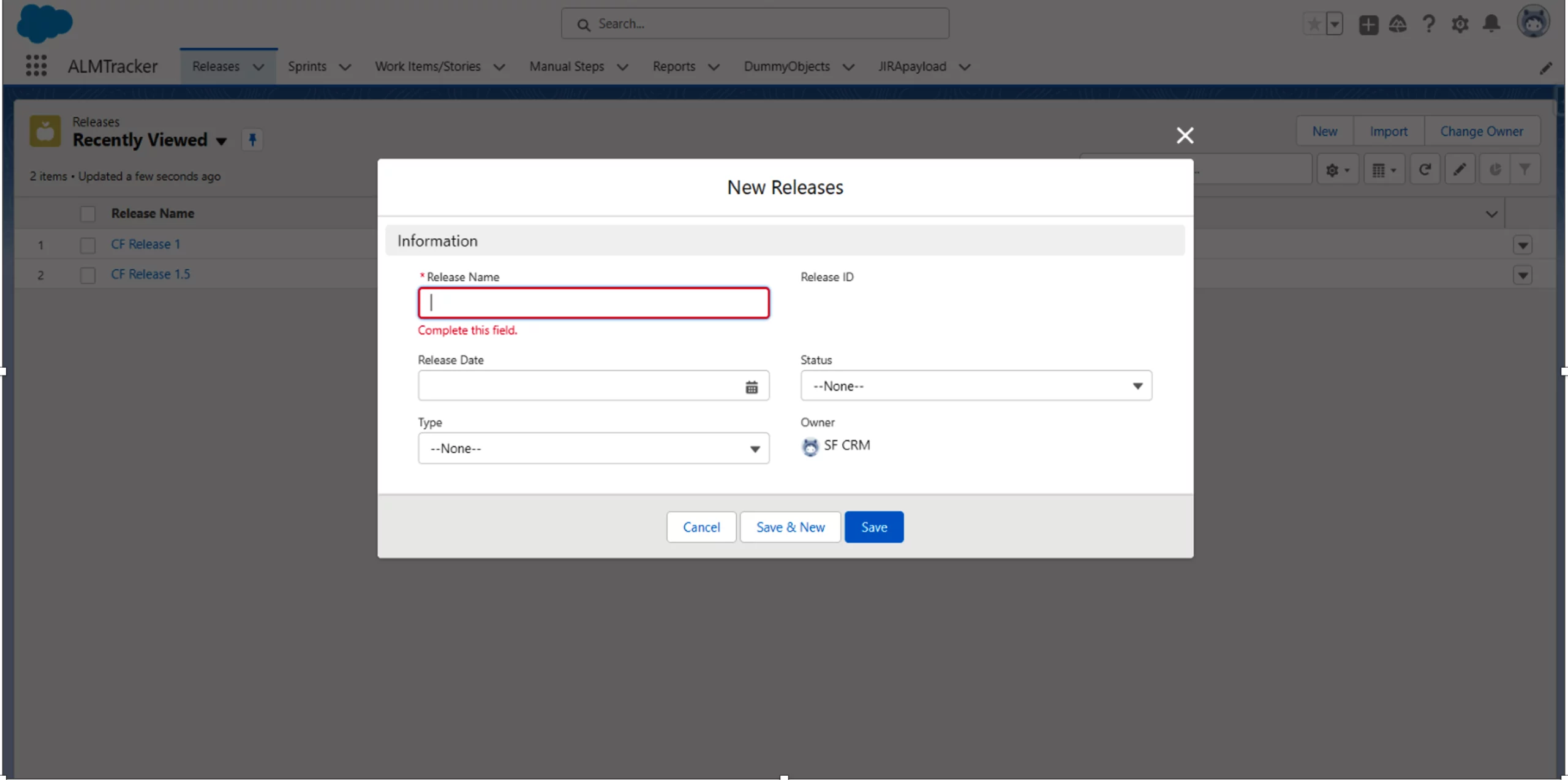This screenshot has width=1568, height=780.
Task: Open the Trailhead guidance icon
Action: (1398, 24)
